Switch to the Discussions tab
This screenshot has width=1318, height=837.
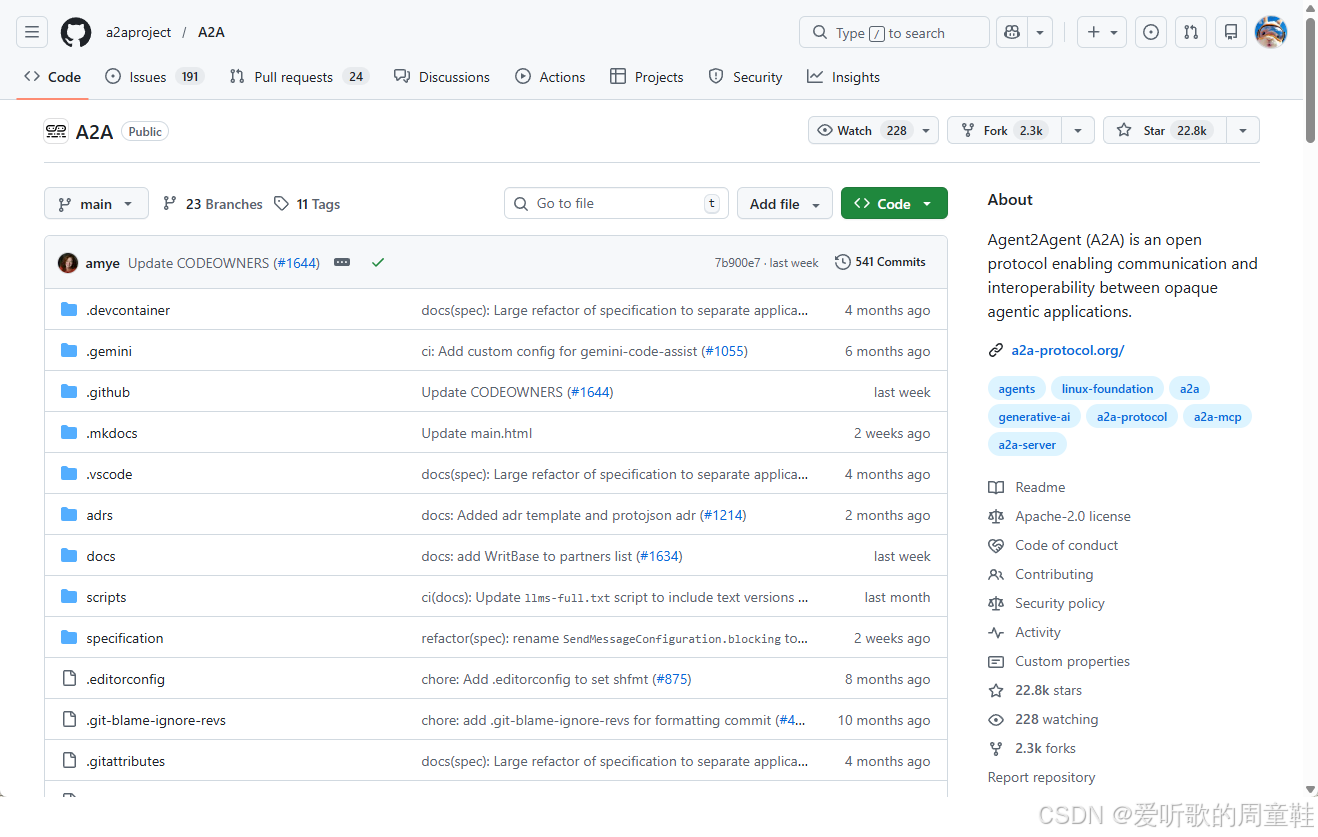(x=442, y=77)
